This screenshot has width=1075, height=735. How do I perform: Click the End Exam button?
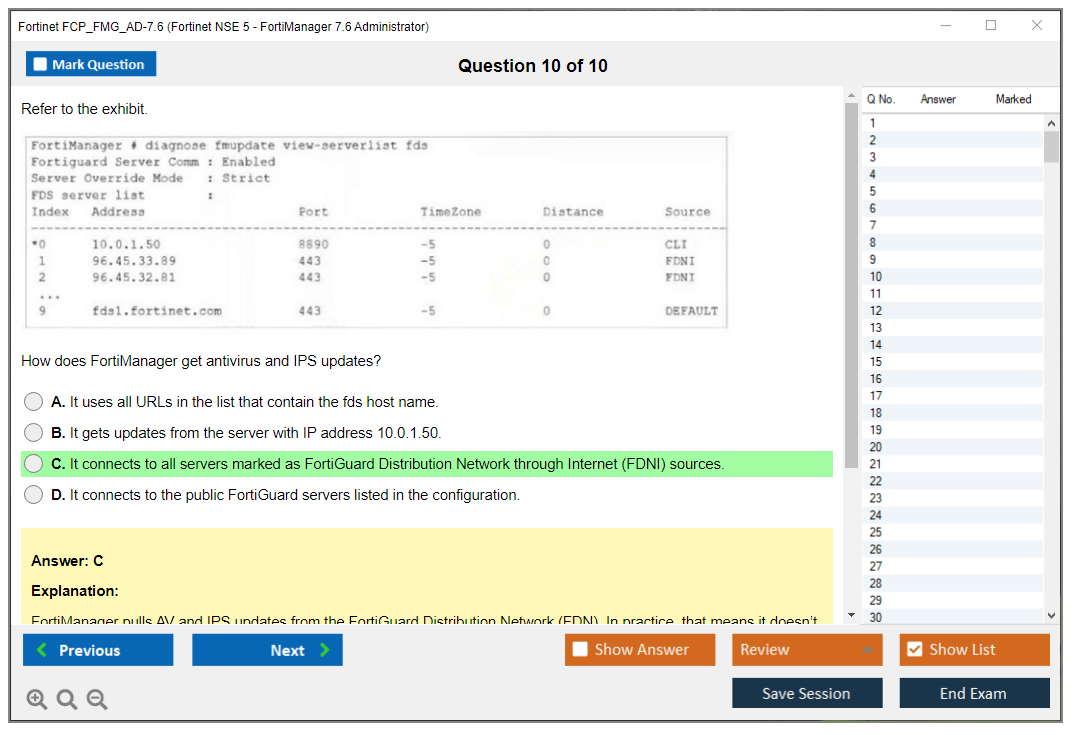tap(974, 692)
